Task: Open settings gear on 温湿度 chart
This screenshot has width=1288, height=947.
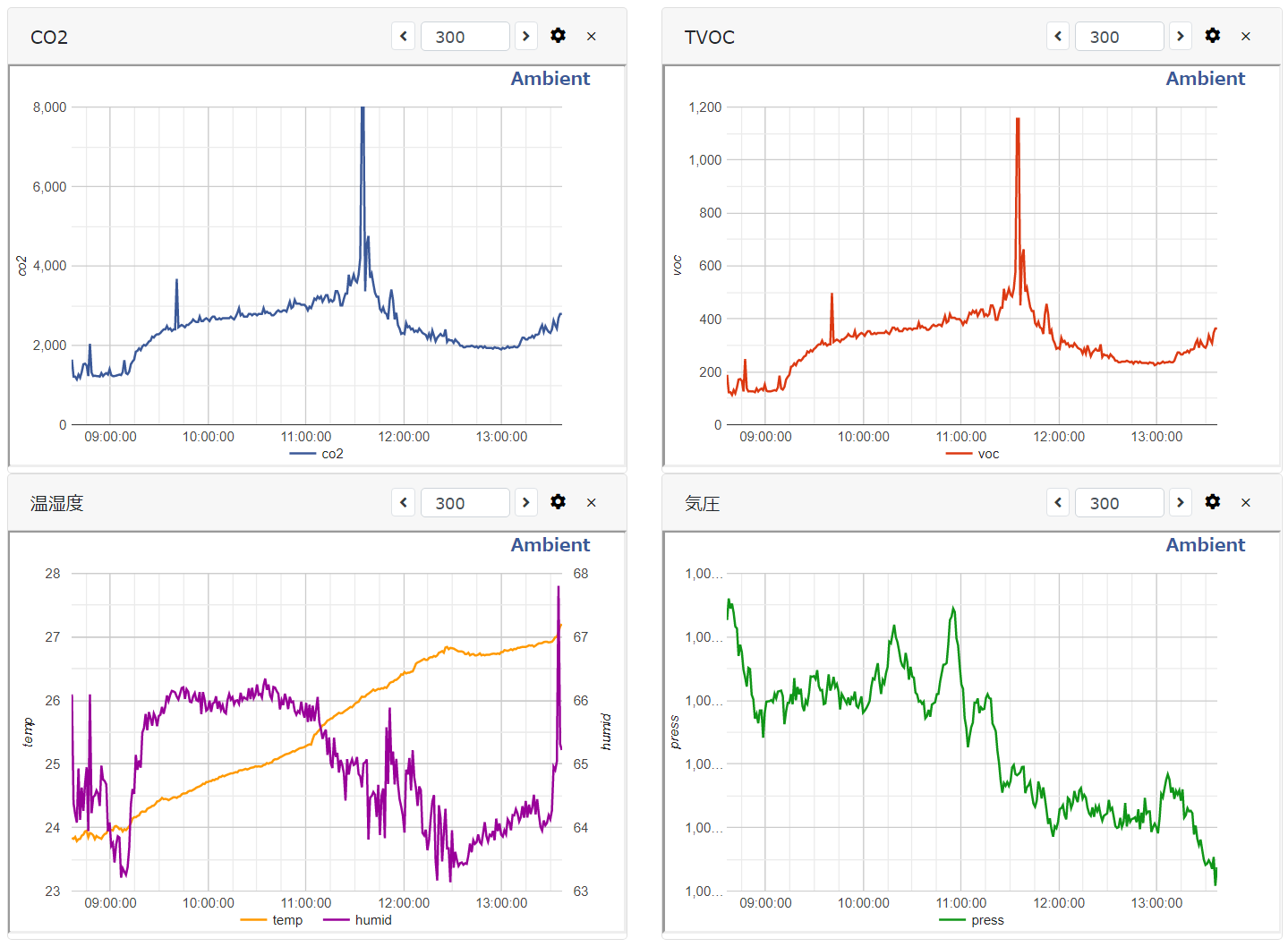Action: click(x=558, y=502)
